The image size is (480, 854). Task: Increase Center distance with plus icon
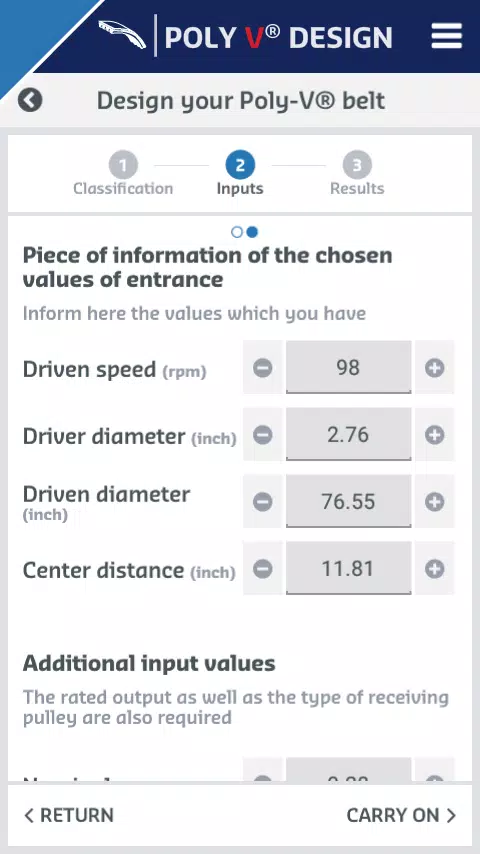pos(434,569)
